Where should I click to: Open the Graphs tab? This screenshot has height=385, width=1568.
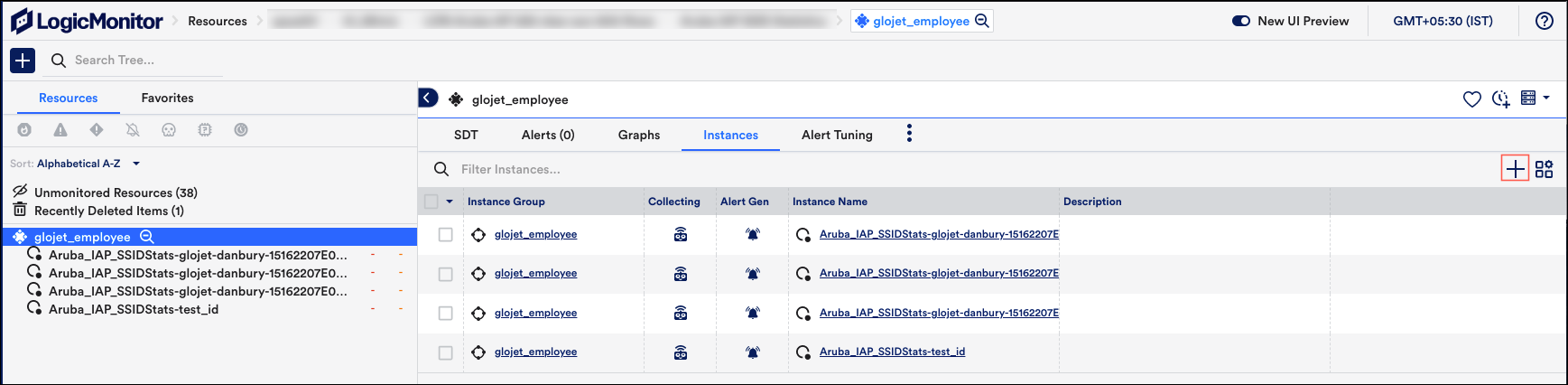pyautogui.click(x=639, y=135)
